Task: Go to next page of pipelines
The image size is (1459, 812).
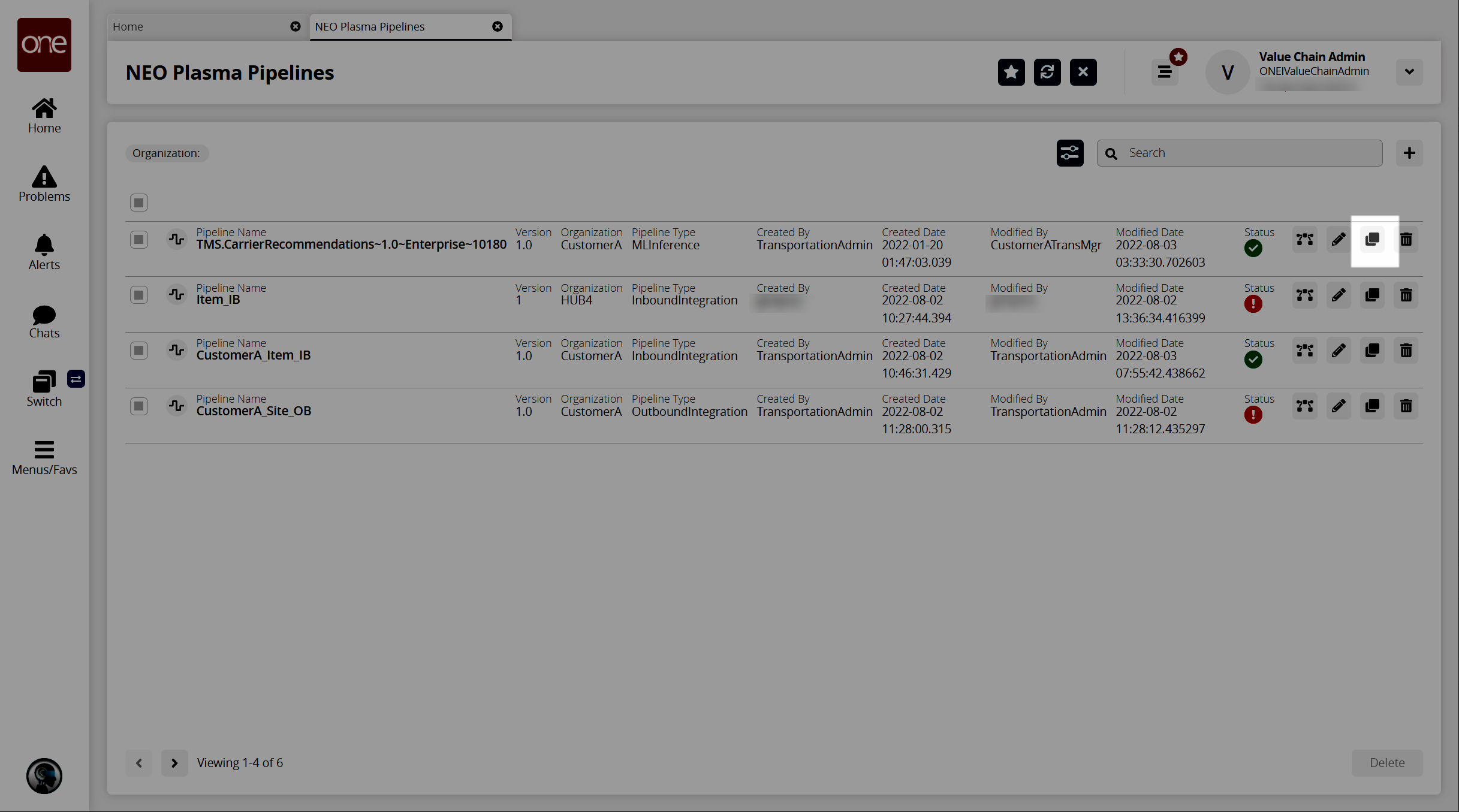Action: tap(174, 763)
